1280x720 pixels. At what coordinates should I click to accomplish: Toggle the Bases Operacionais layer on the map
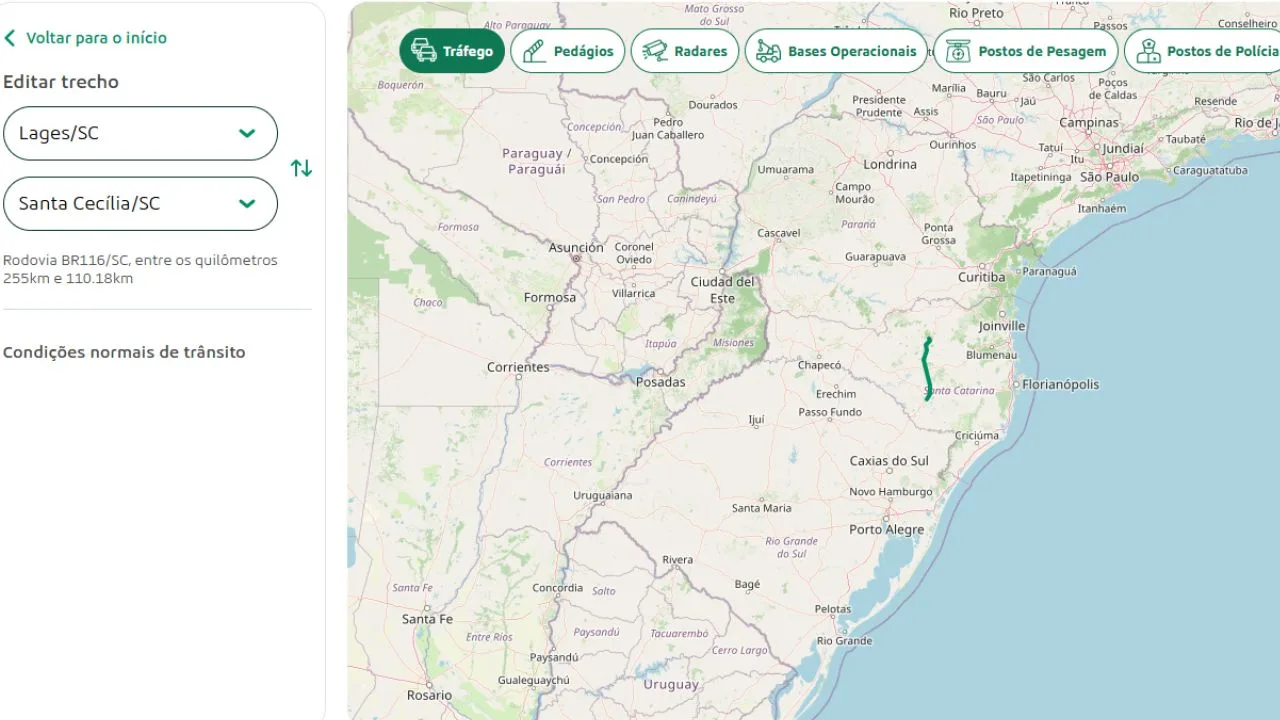tap(836, 50)
